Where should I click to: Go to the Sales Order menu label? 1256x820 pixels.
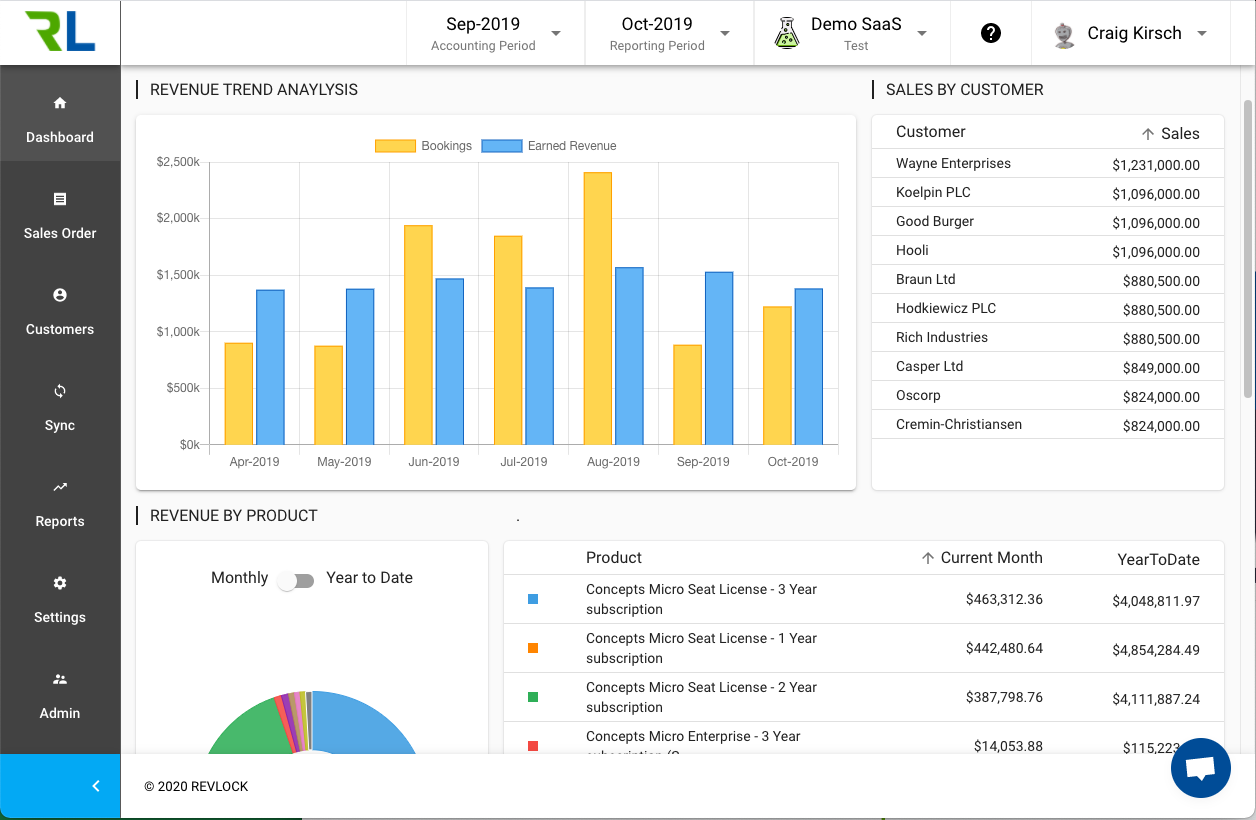click(60, 233)
